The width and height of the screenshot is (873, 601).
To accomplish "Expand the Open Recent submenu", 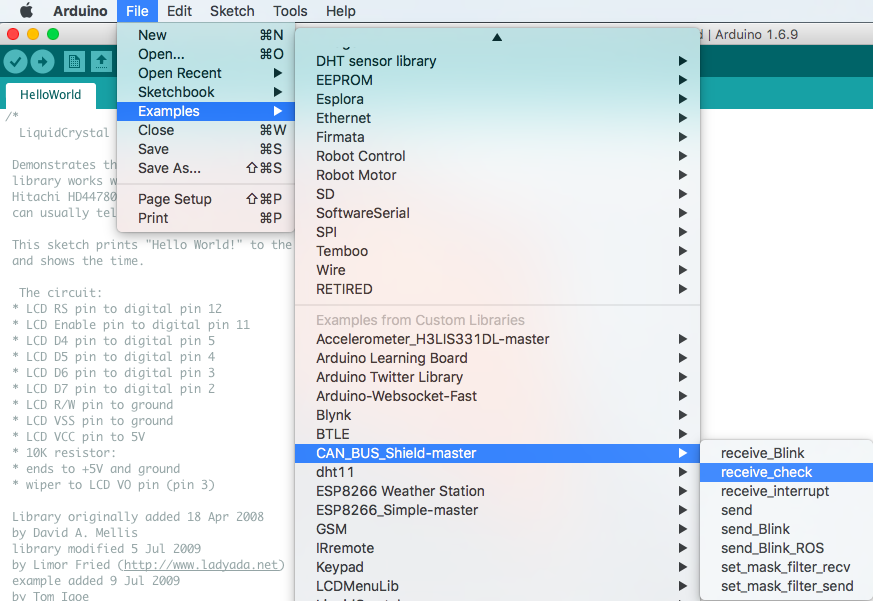I will click(180, 73).
